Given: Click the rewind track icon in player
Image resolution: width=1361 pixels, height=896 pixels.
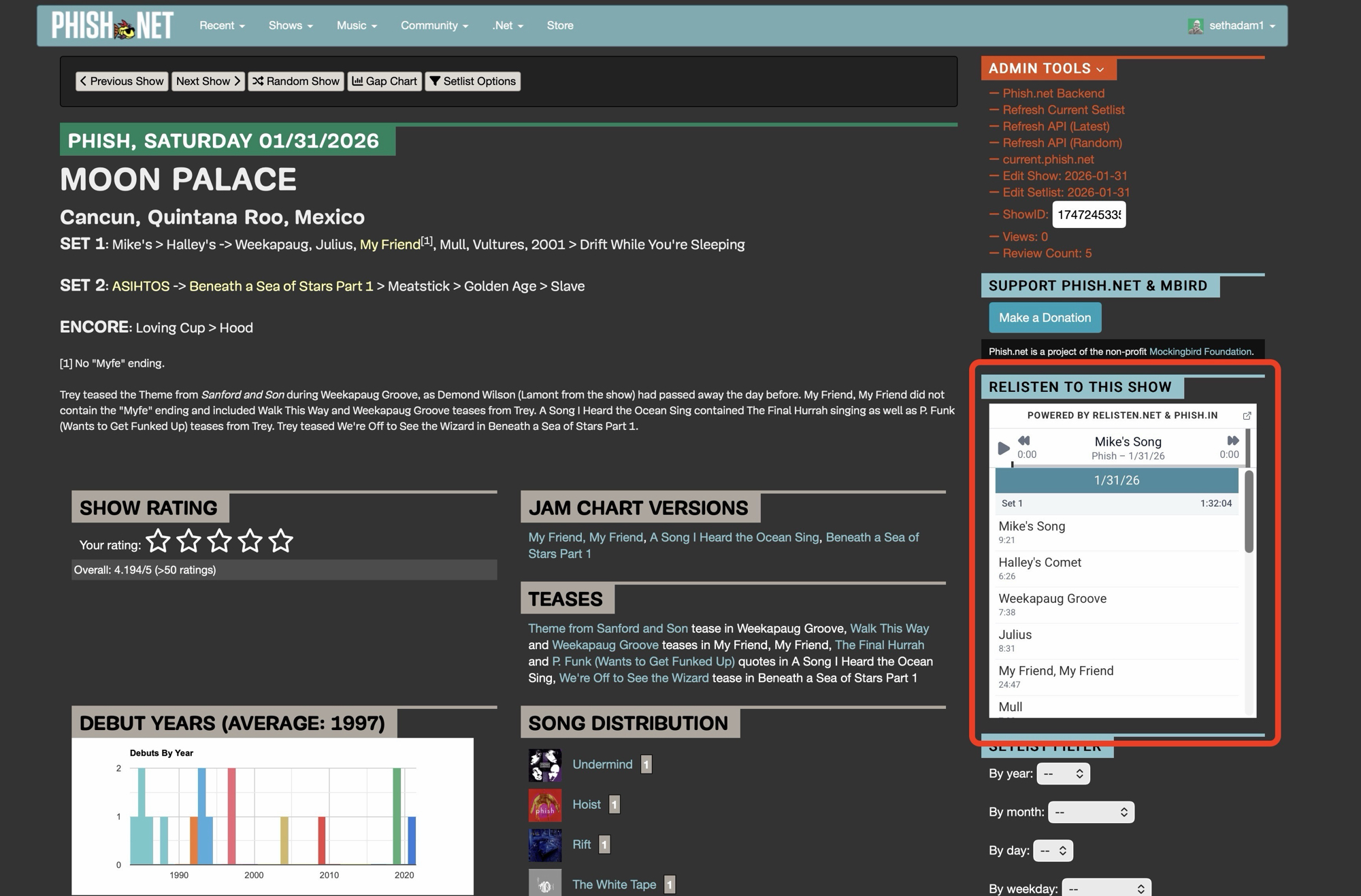Looking at the screenshot, I should (1023, 441).
